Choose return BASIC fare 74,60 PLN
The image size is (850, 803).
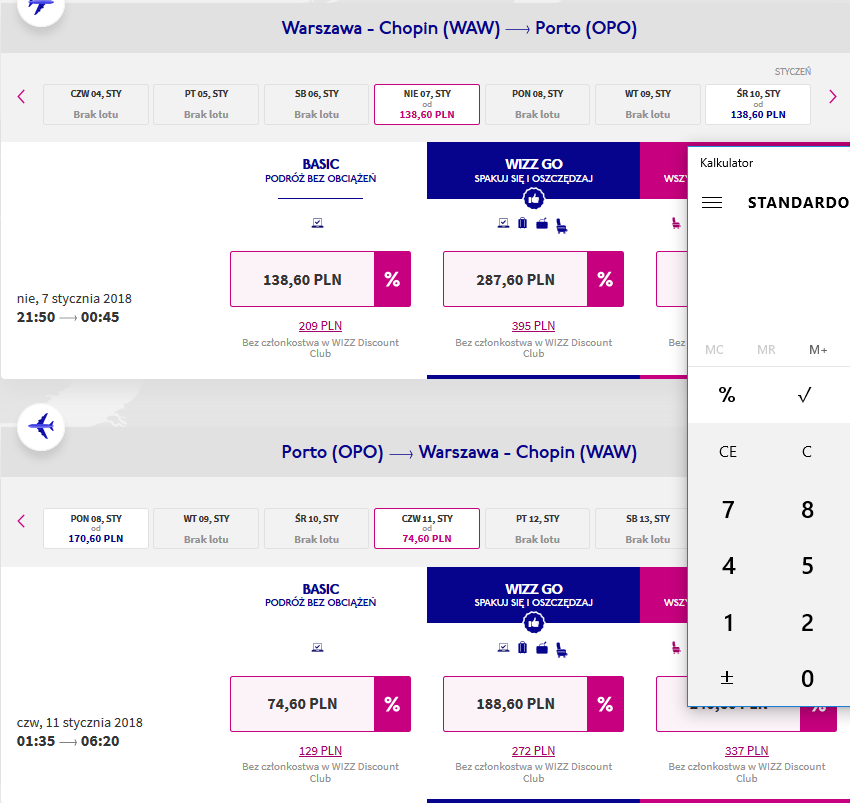pos(302,704)
